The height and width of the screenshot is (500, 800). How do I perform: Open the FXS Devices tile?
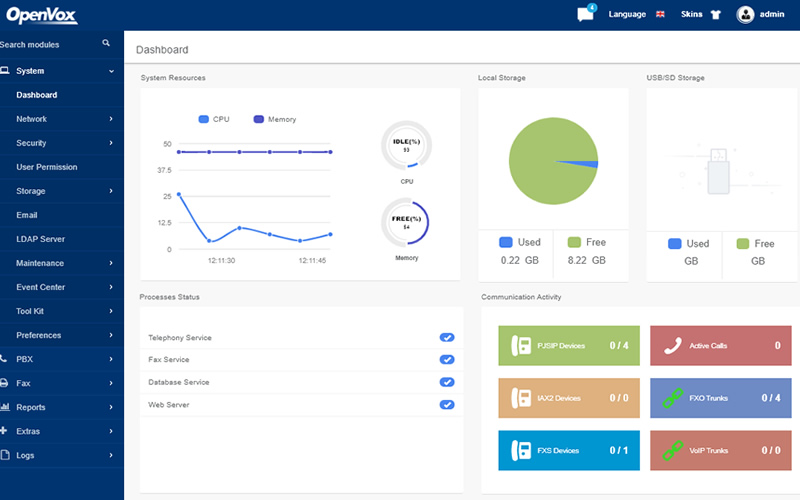tap(569, 450)
